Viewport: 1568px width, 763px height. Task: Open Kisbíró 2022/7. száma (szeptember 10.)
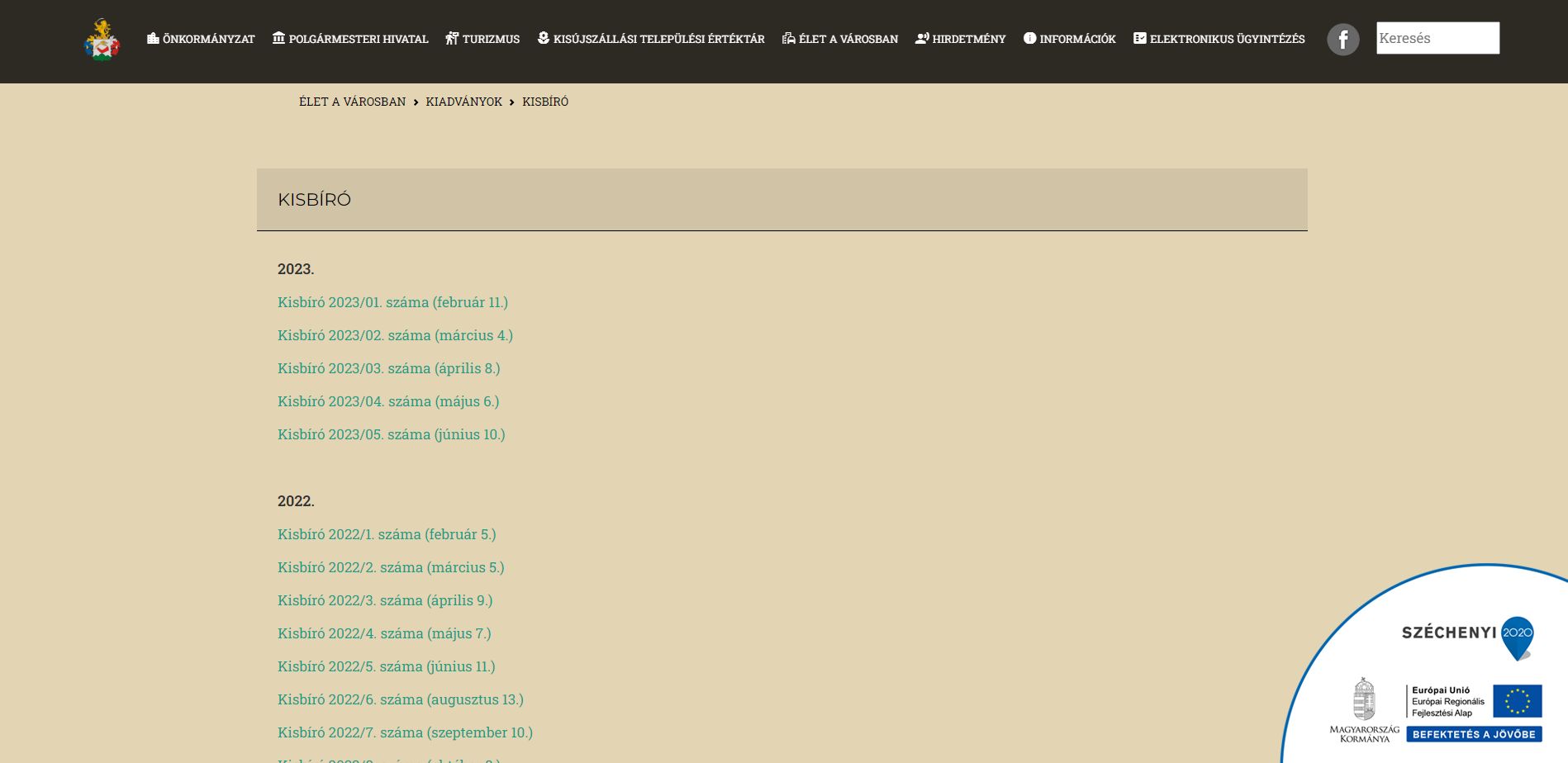tap(405, 732)
